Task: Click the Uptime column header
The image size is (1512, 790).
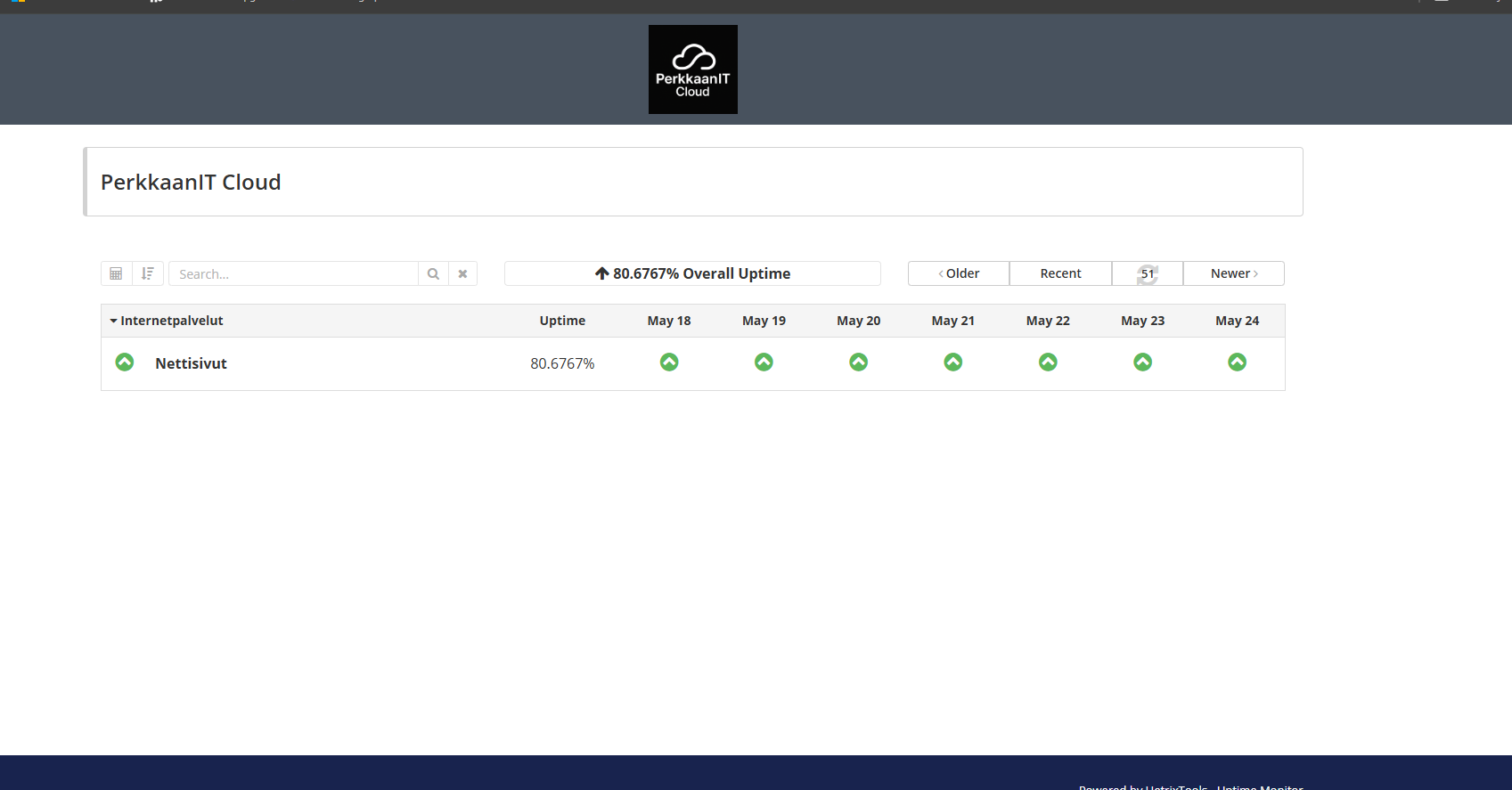Action: (562, 321)
